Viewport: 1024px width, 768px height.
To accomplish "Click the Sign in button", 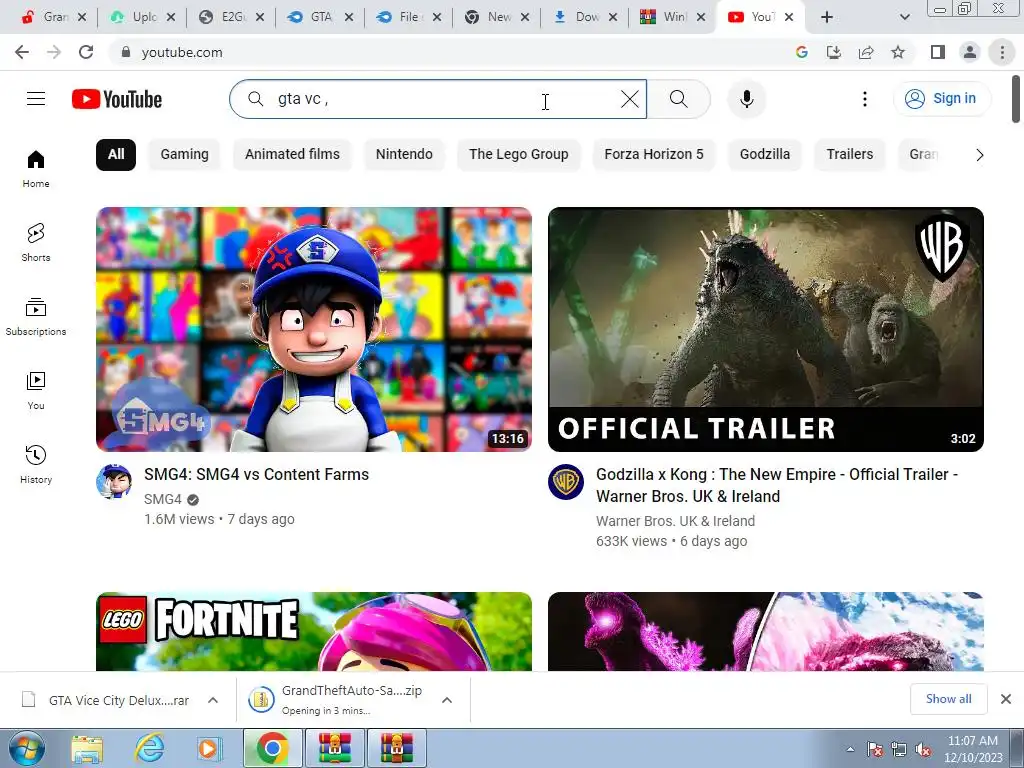I will 942,99.
